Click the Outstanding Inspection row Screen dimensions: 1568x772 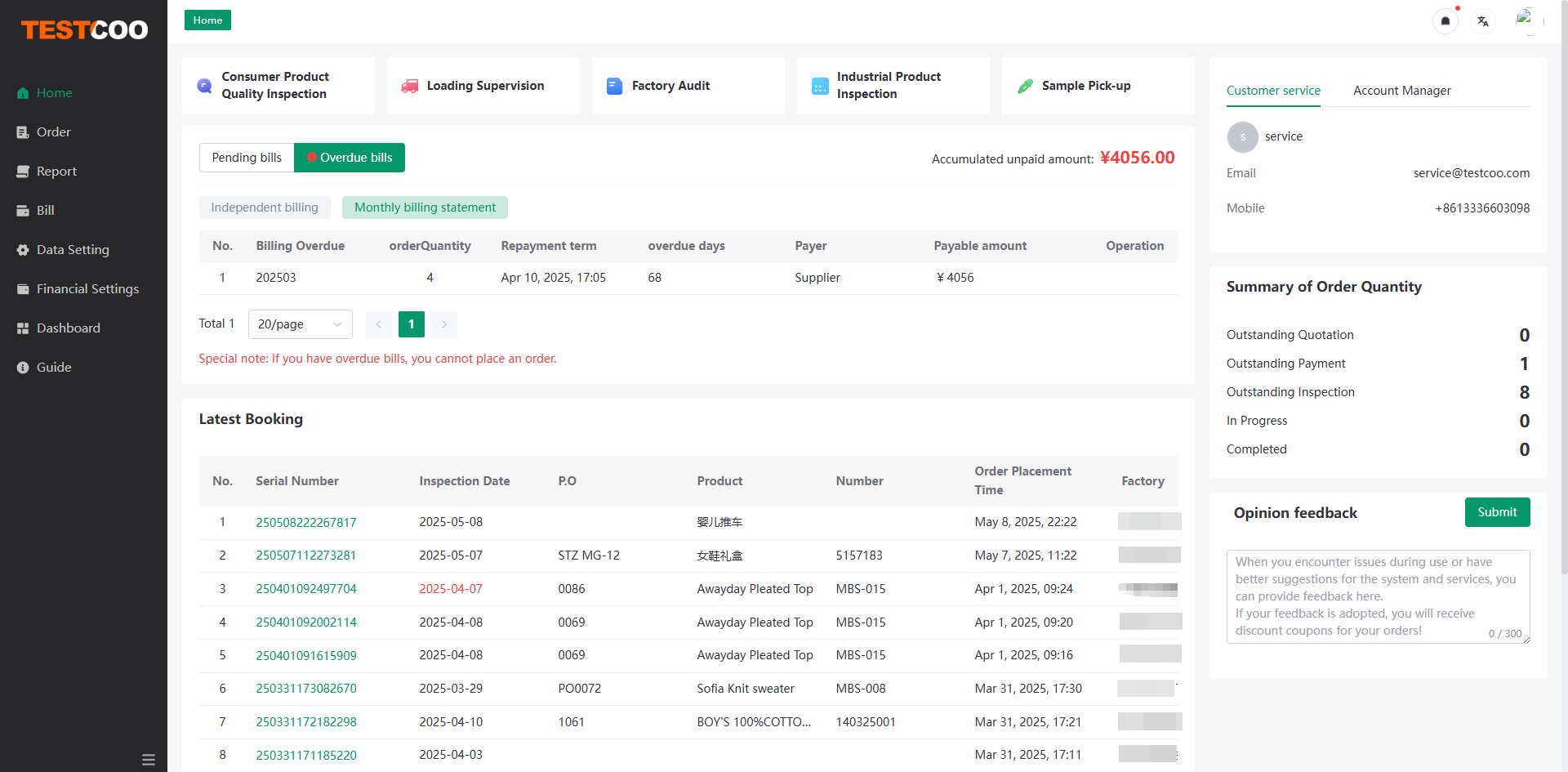tap(1378, 392)
